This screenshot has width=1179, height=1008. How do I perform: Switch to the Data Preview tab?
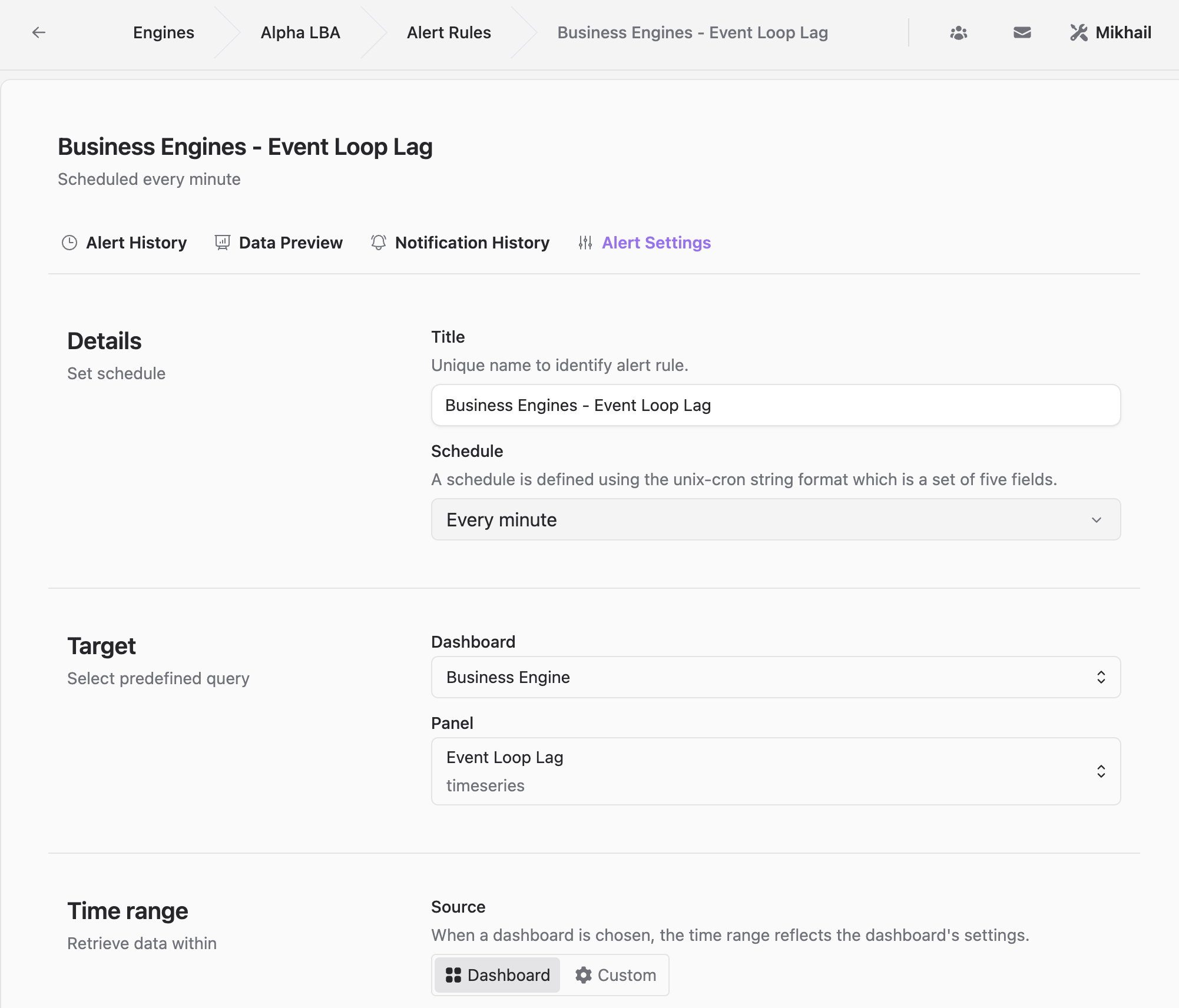279,243
